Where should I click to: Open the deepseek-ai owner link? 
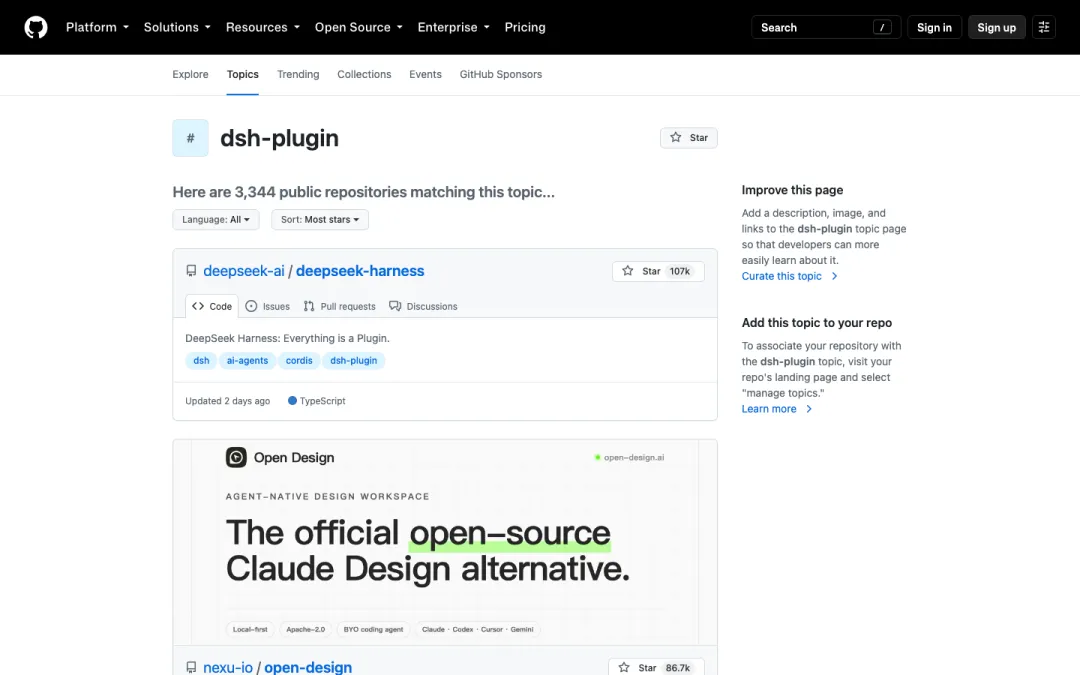click(244, 271)
